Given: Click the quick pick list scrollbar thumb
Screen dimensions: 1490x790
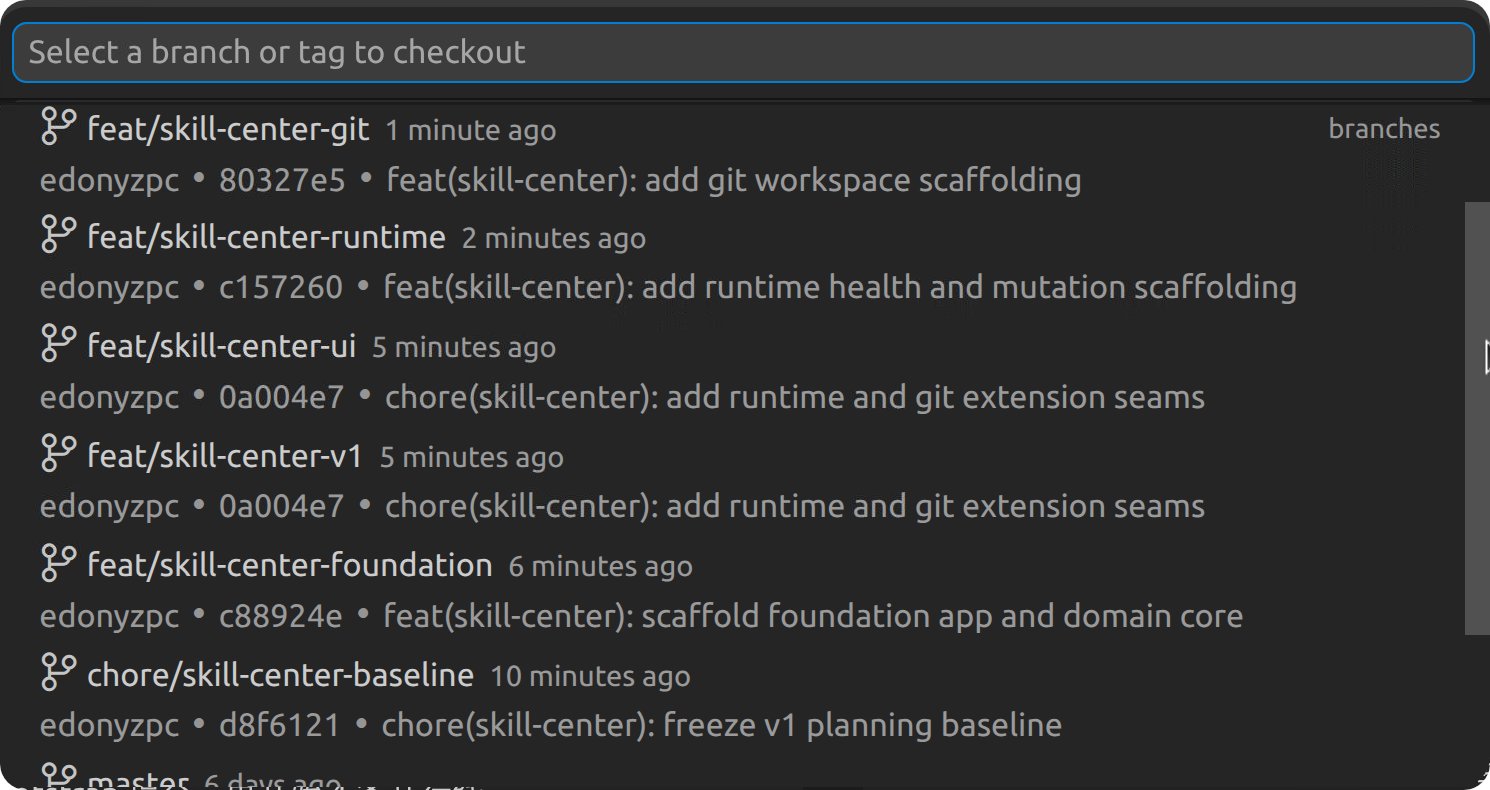Looking at the screenshot, I should tap(1477, 417).
